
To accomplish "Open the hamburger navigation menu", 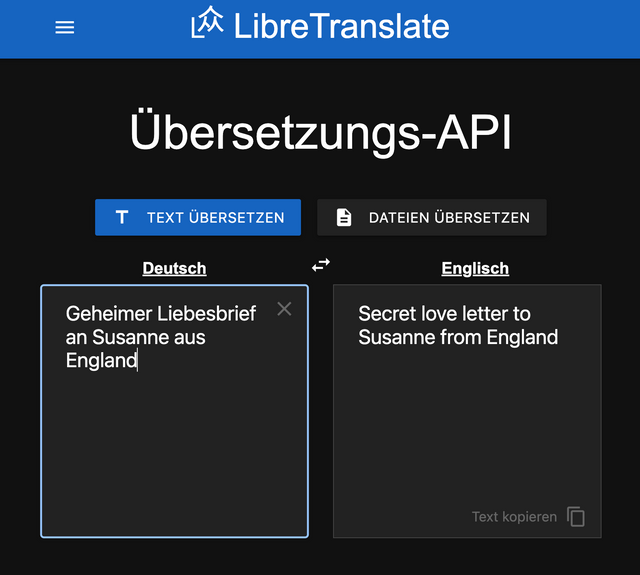I will pyautogui.click(x=64, y=28).
